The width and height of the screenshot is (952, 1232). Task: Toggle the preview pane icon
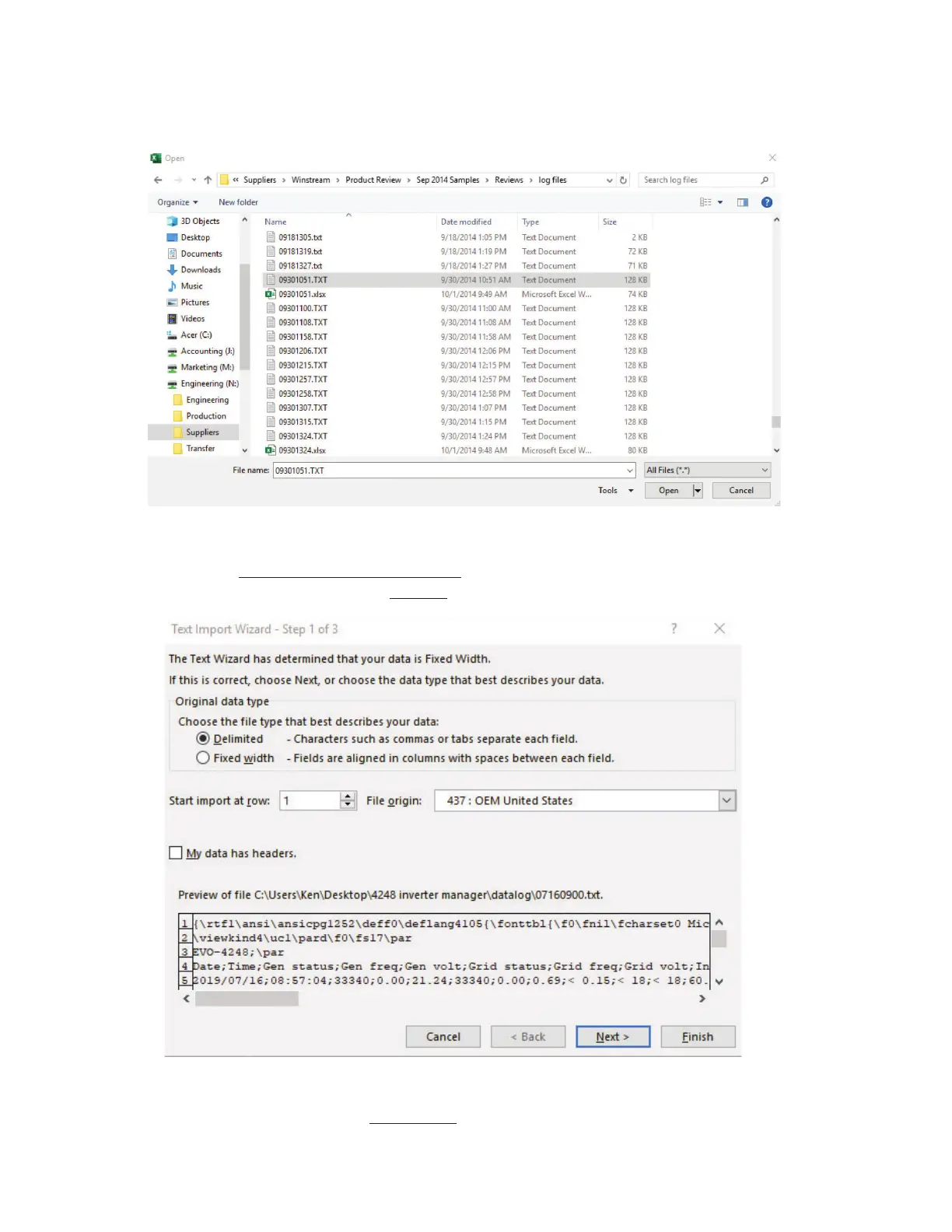(x=743, y=202)
